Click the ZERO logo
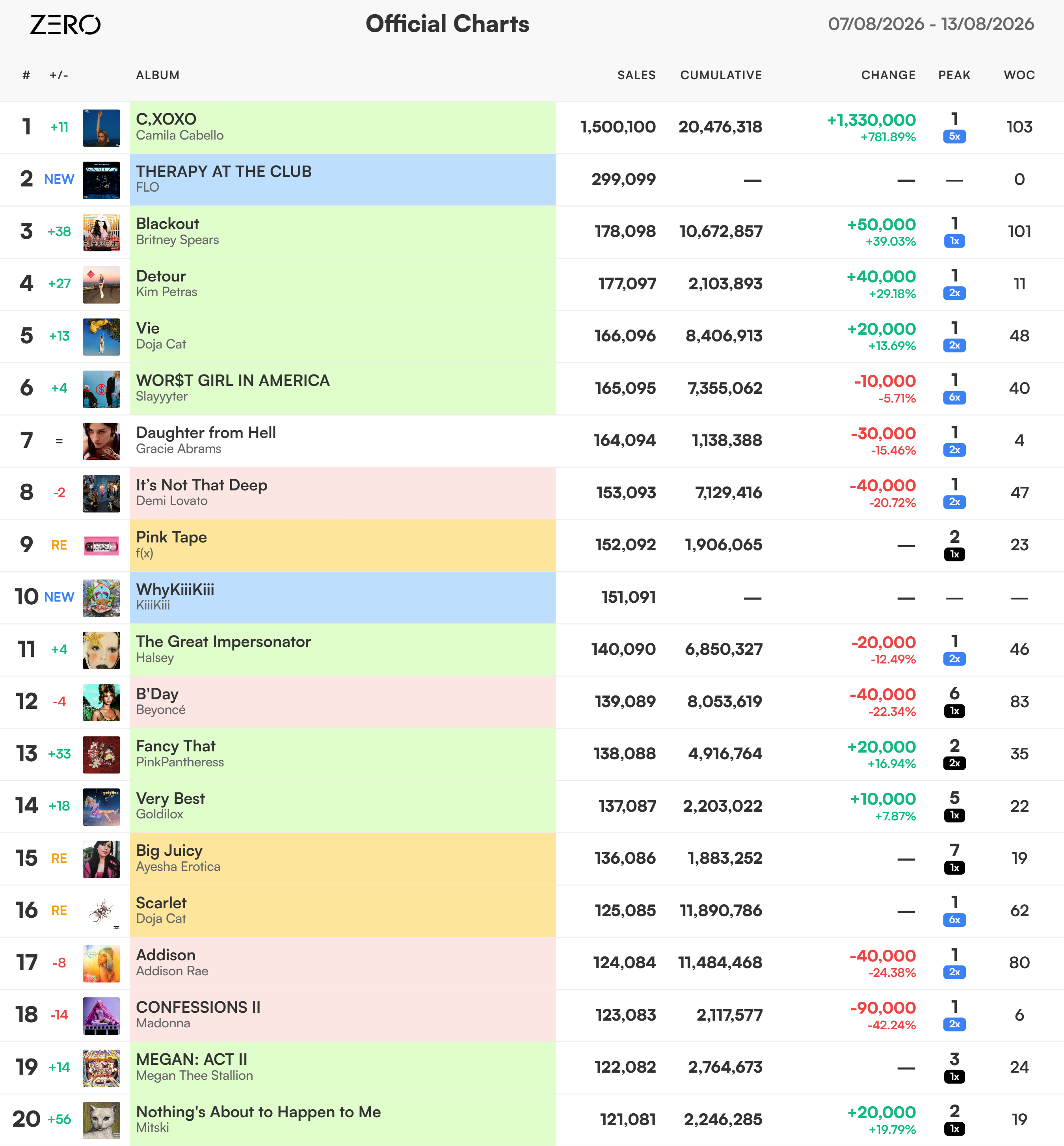Viewport: 1064px width, 1146px height. pos(65,24)
